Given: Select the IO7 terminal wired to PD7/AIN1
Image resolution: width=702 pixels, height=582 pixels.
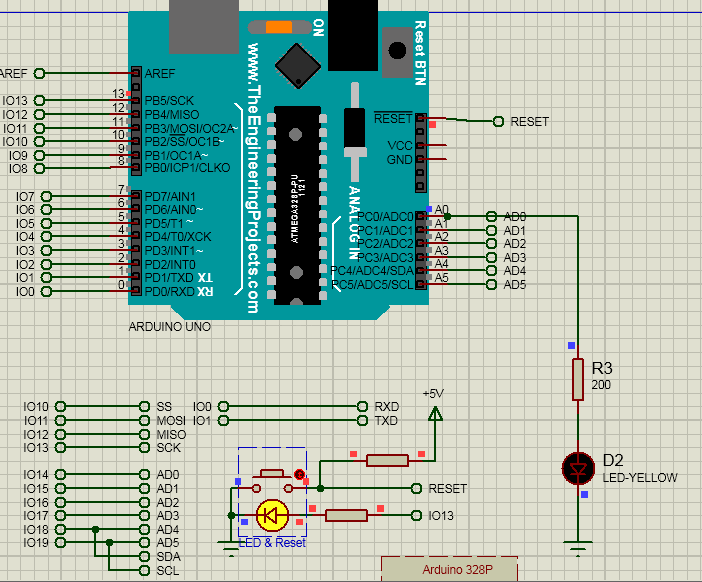Looking at the screenshot, I should (x=46, y=196).
